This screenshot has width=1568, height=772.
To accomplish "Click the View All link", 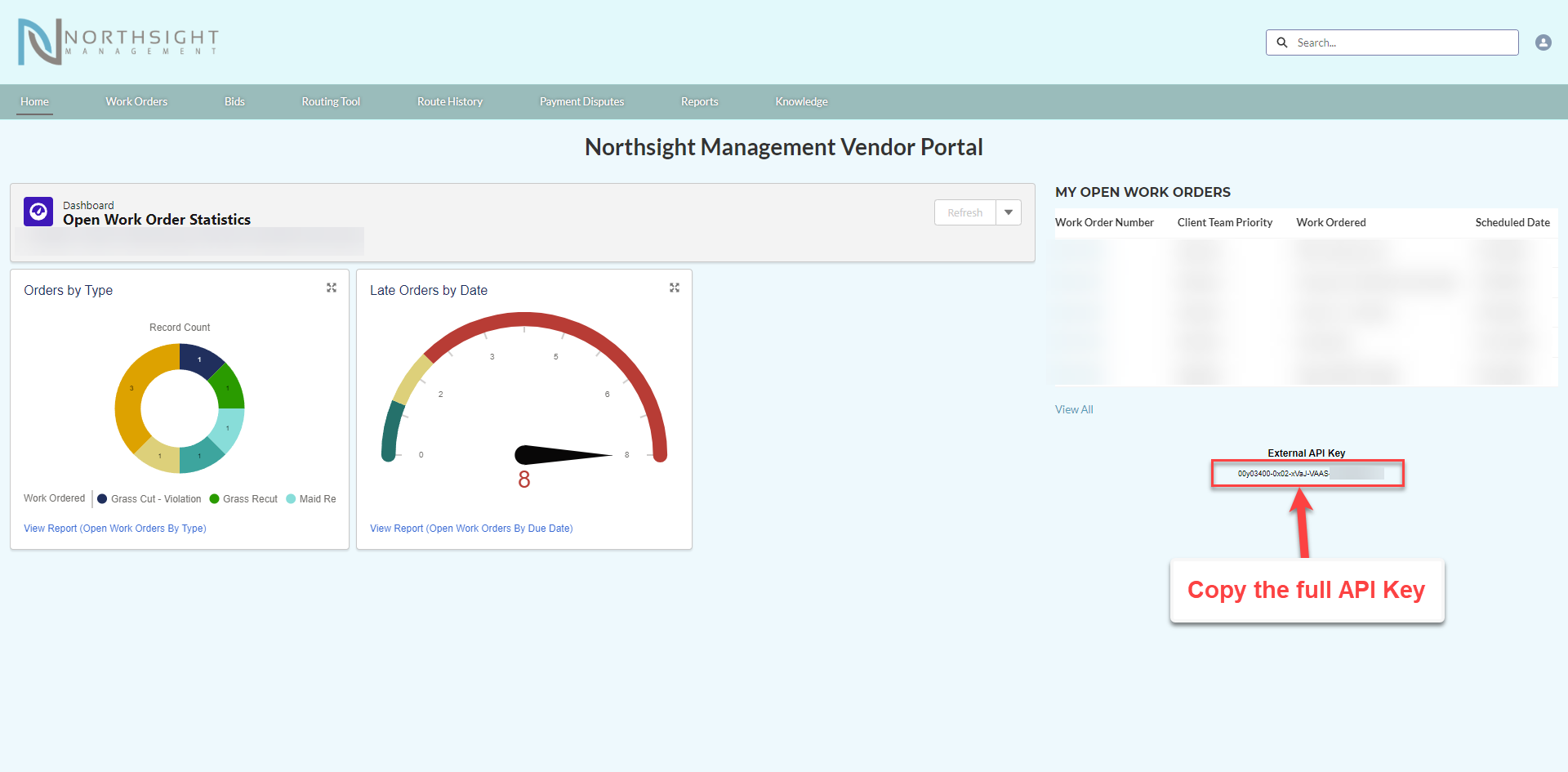I will (x=1074, y=409).
